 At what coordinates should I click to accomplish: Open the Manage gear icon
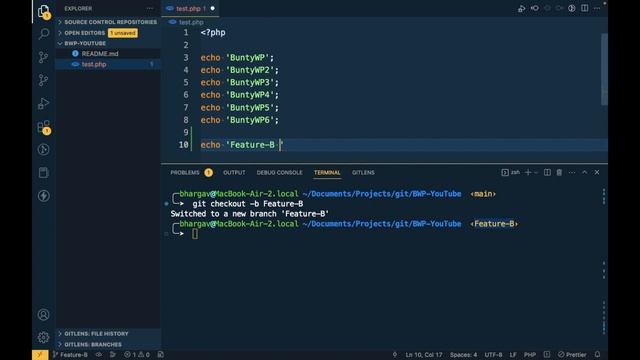tap(44, 337)
